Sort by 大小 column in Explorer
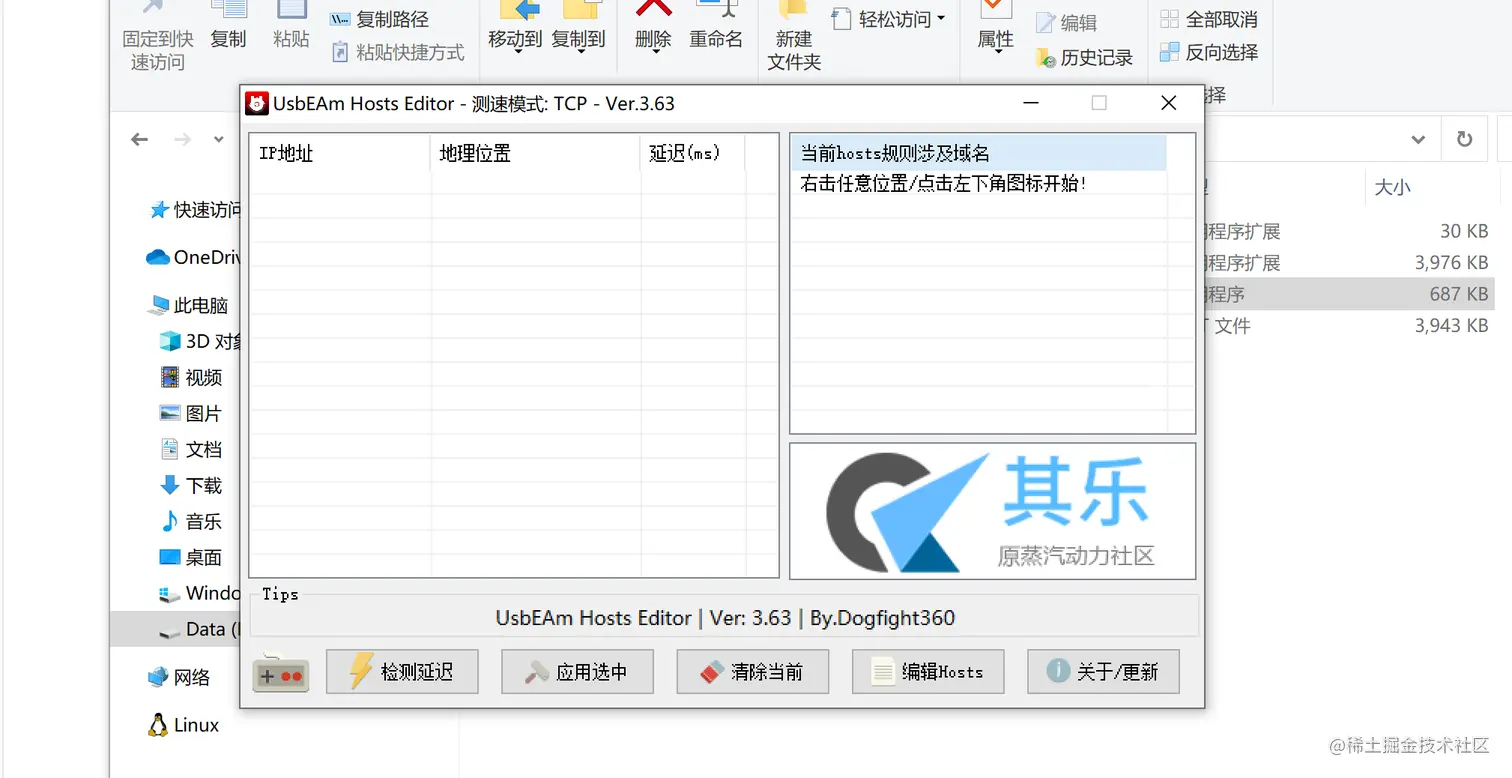 tap(1392, 187)
